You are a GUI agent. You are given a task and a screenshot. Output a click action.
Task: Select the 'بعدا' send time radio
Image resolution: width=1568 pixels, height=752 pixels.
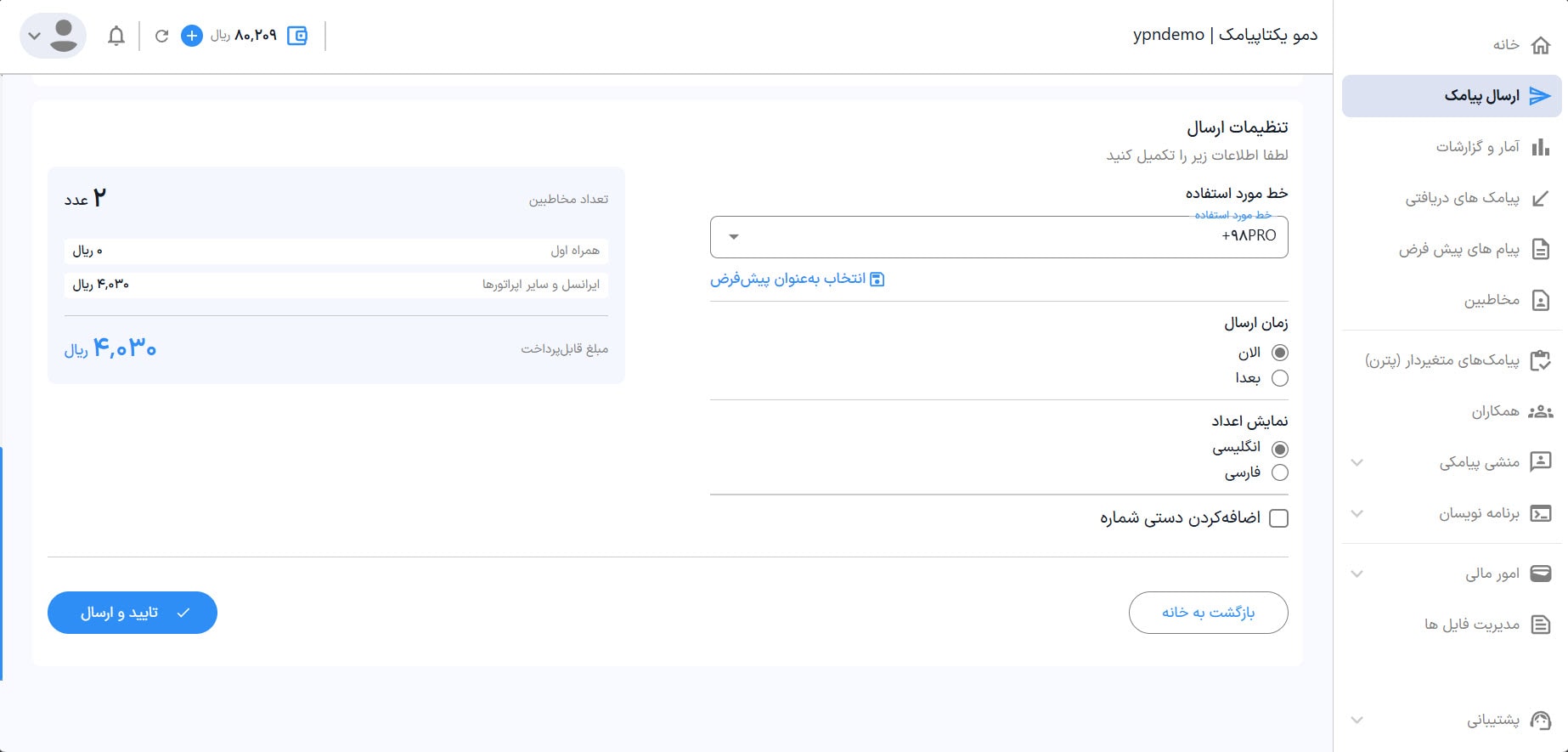click(1279, 378)
